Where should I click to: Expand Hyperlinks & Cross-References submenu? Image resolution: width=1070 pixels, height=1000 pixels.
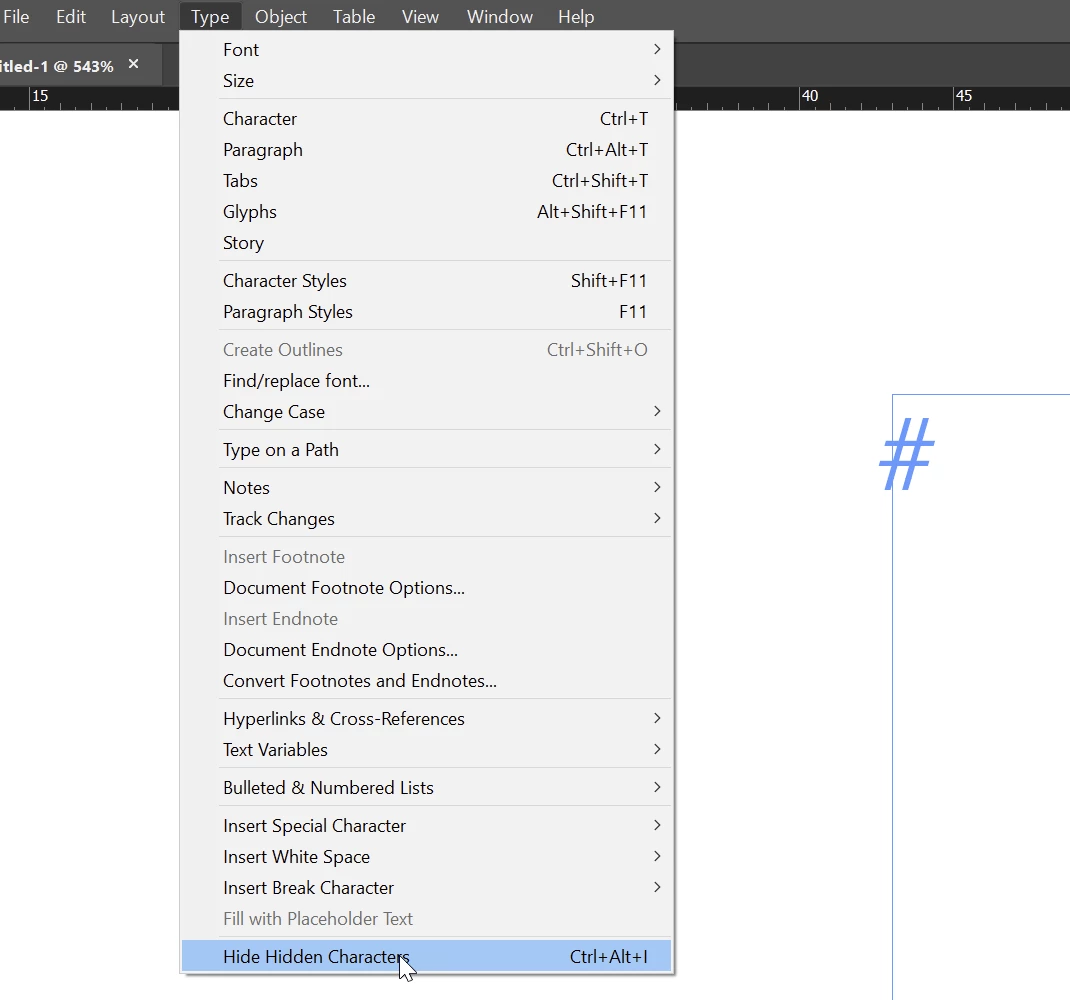[x=426, y=719]
